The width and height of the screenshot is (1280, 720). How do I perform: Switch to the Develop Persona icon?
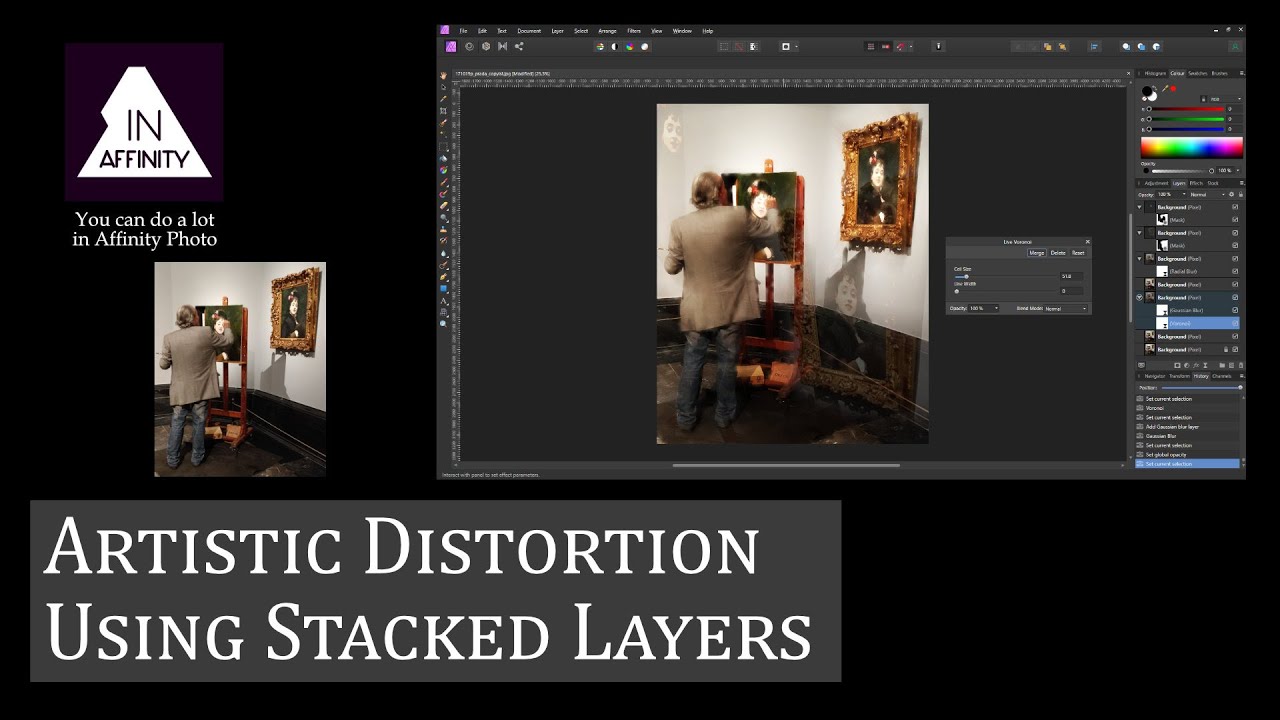click(486, 46)
